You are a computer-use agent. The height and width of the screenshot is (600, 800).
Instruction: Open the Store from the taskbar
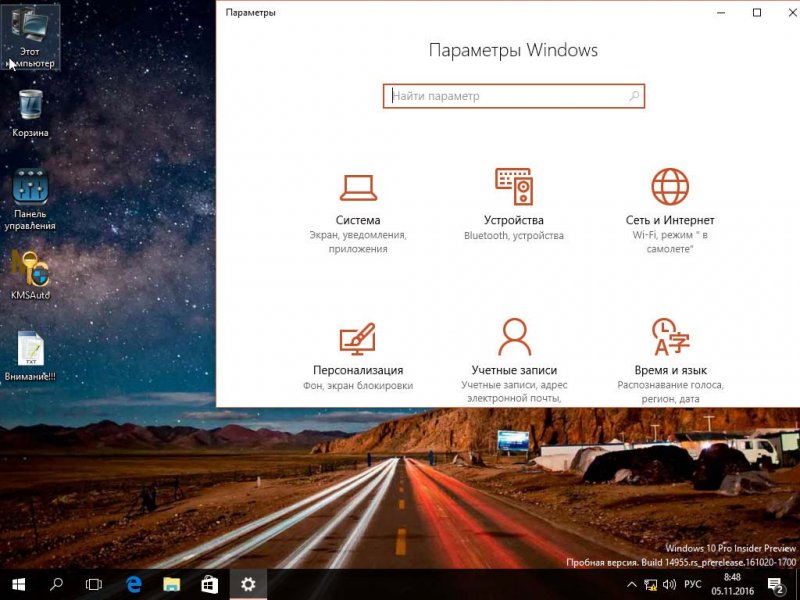(210, 584)
